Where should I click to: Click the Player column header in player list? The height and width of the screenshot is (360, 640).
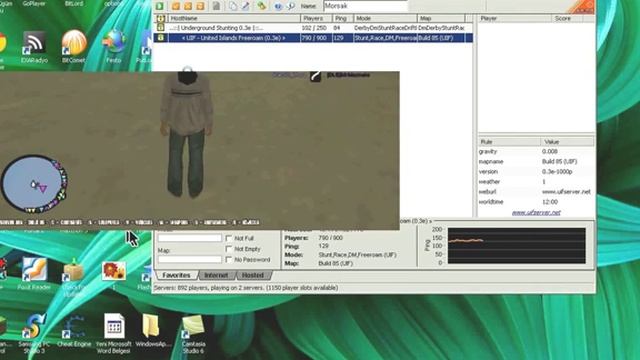(514, 18)
